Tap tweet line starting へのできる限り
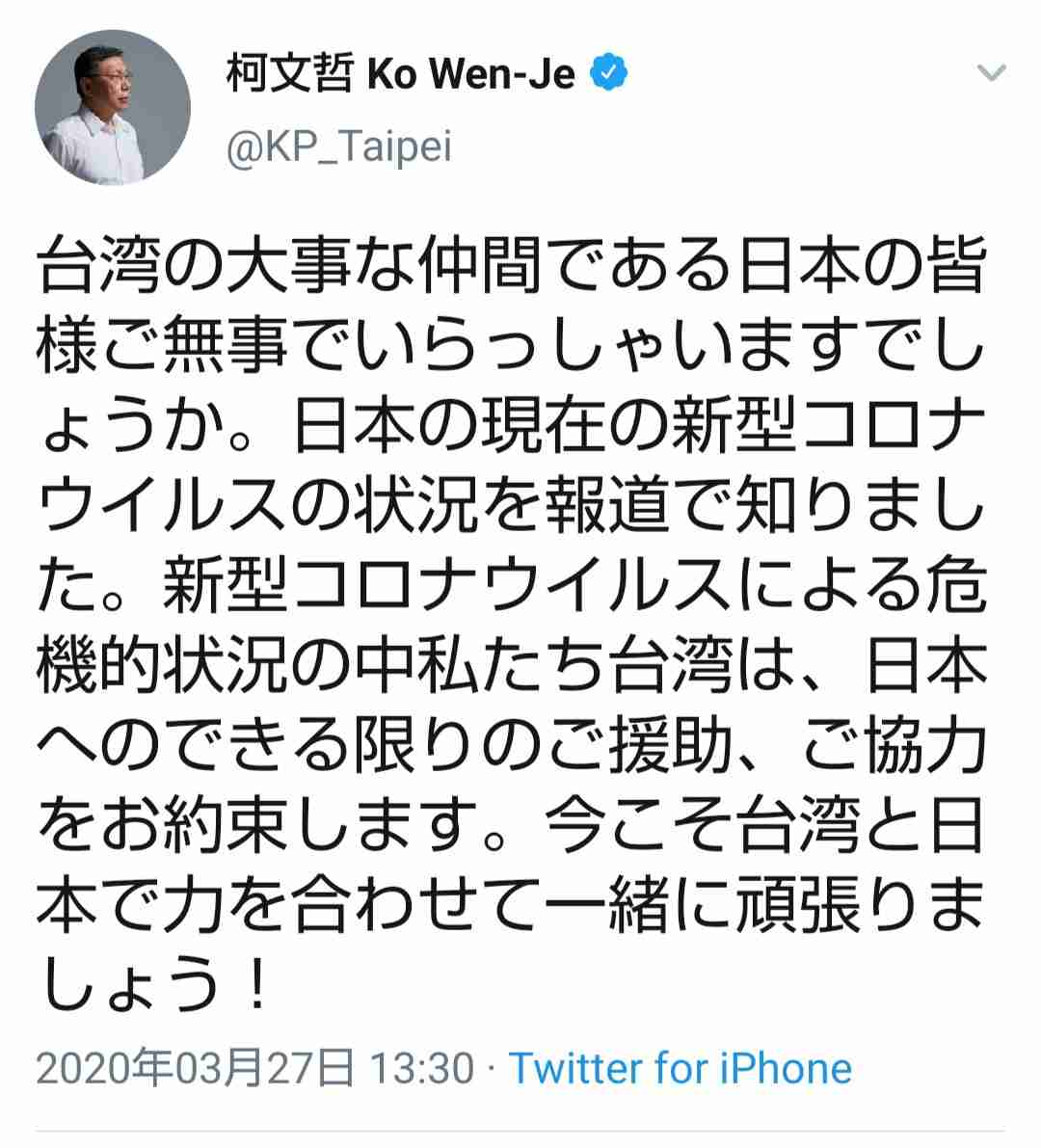1041x1148 pixels. click(x=513, y=746)
